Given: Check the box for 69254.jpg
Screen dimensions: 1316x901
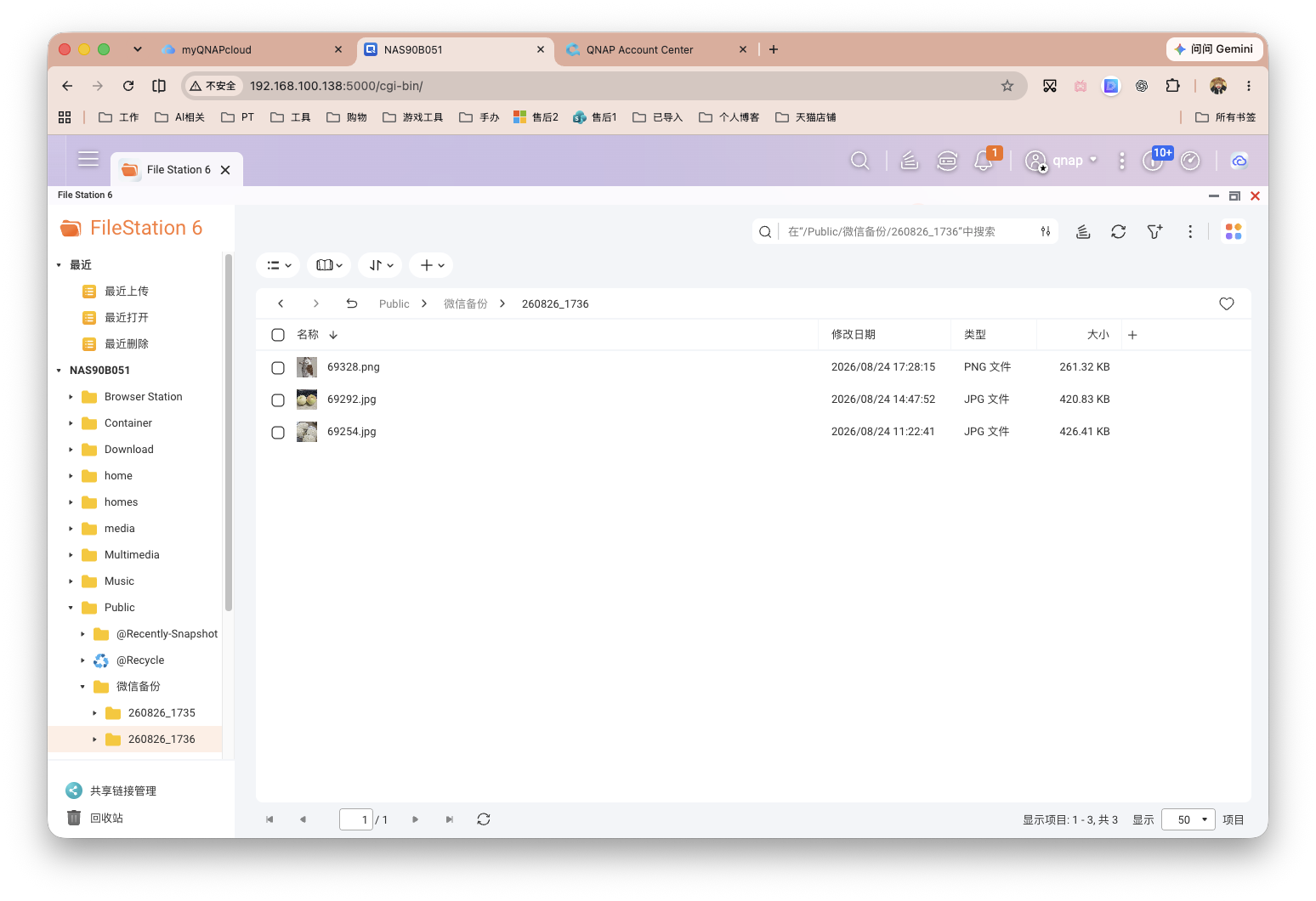Looking at the screenshot, I should pos(278,433).
